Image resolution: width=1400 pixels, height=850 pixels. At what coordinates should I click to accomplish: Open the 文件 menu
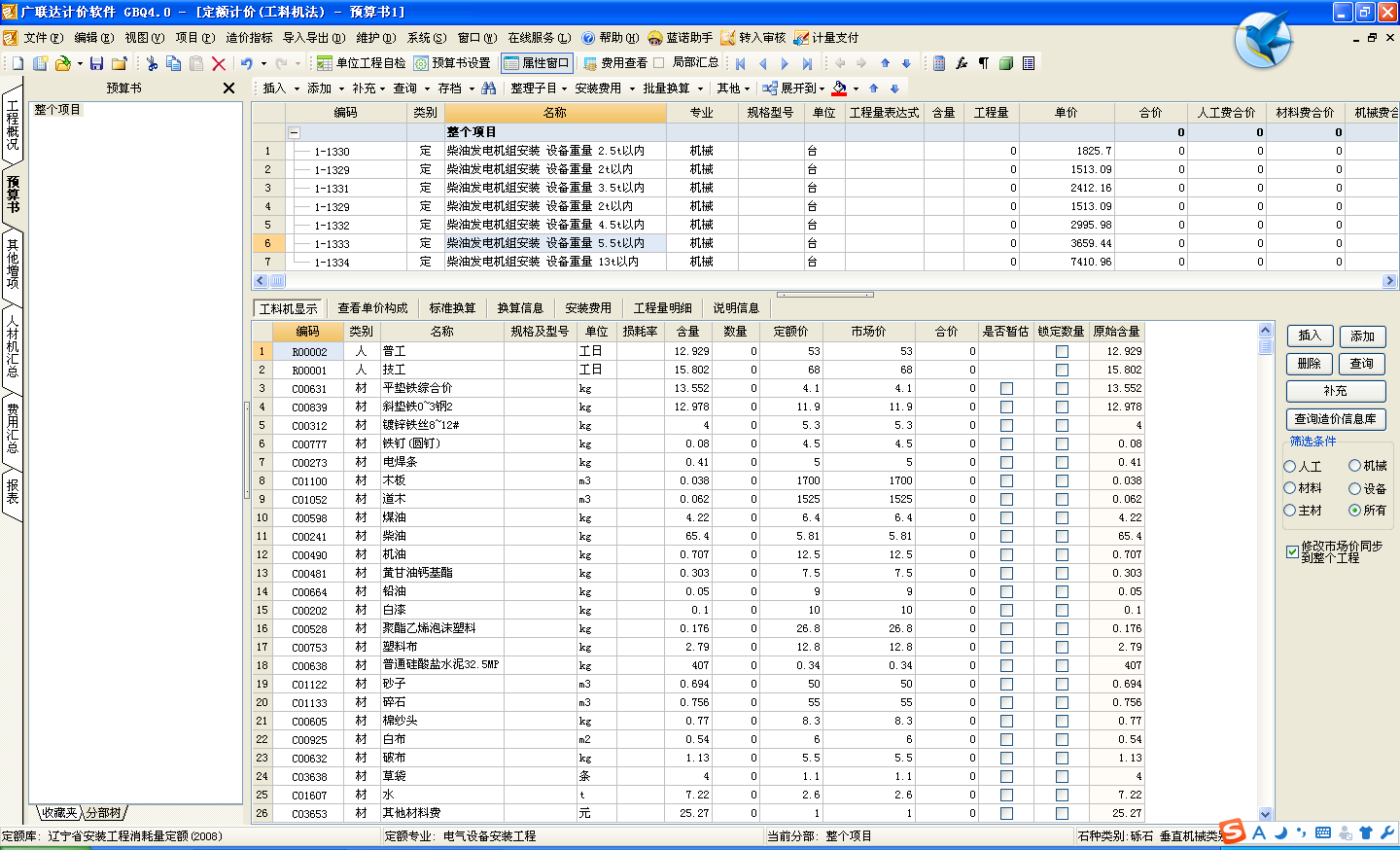43,38
